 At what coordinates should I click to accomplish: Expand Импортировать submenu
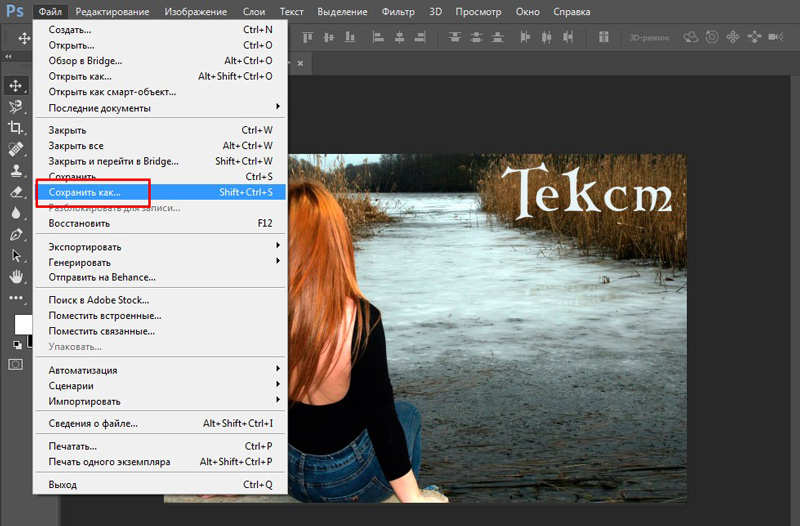pyautogui.click(x=160, y=402)
